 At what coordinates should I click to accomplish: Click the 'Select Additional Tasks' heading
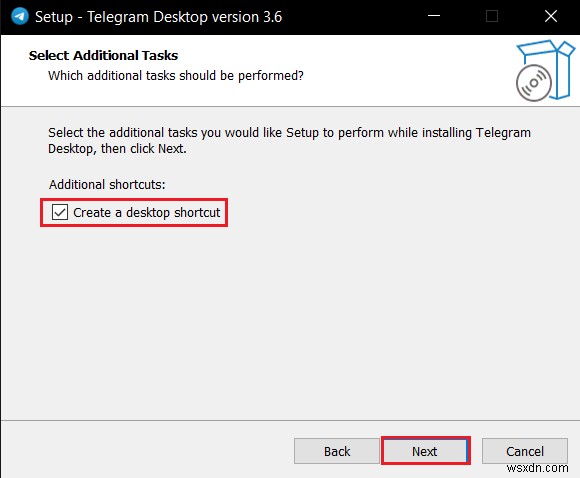(103, 55)
